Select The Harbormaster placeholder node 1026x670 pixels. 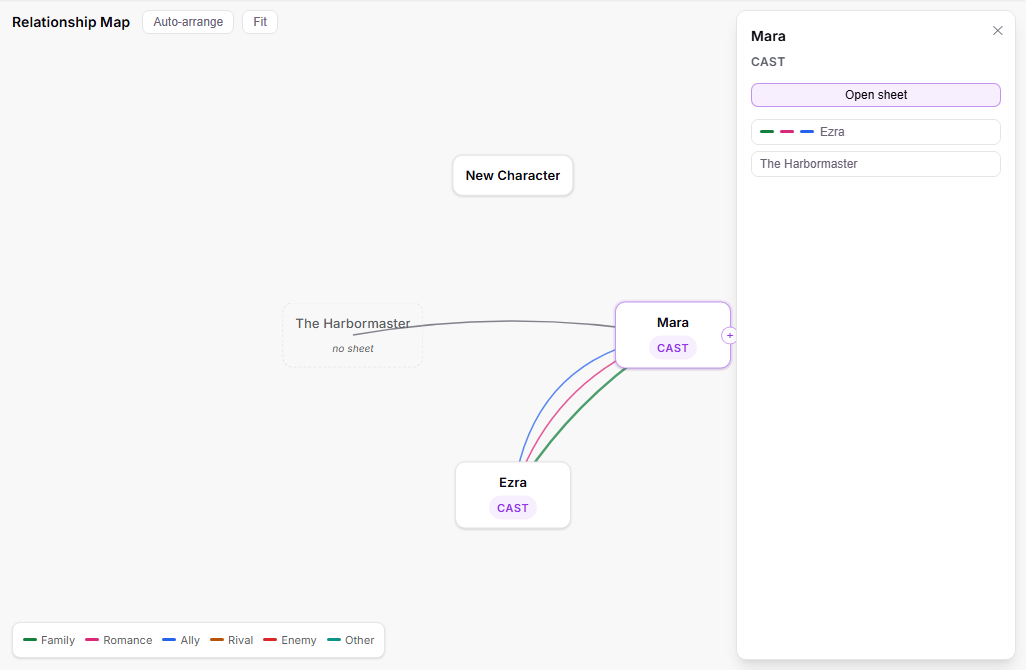pyautogui.click(x=353, y=335)
